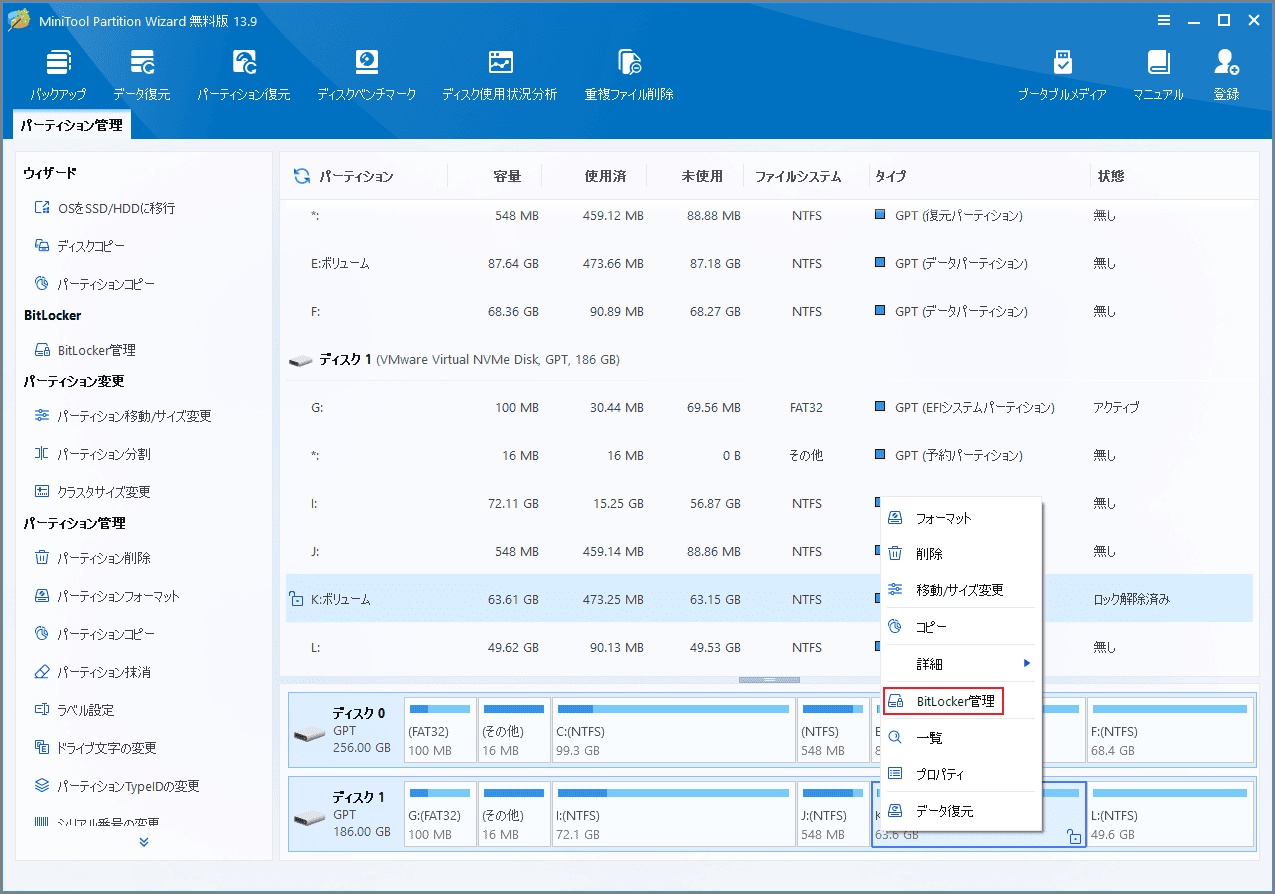The height and width of the screenshot is (894, 1275).
Task: Choose ラベル設定 in the sidebar
Action: click(75, 710)
